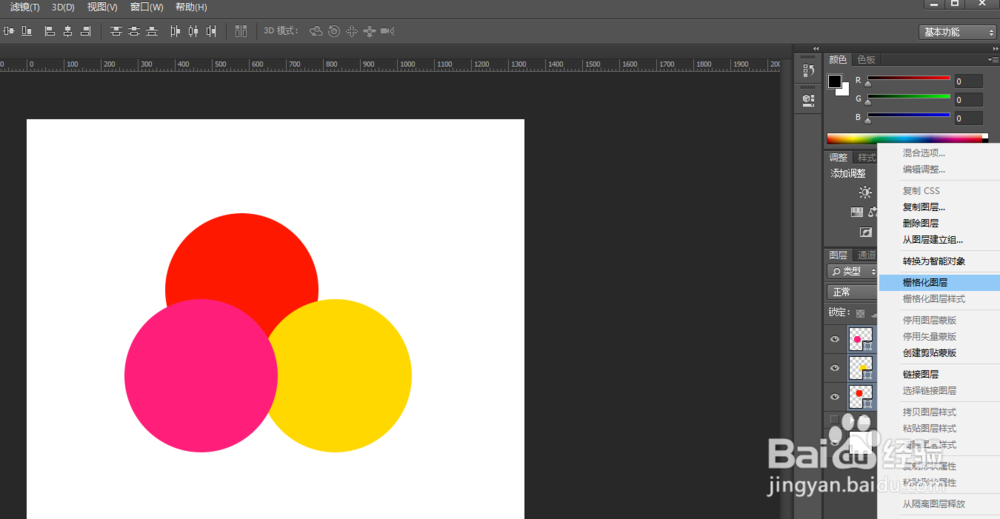Screen dimensions: 1000x519
Task: Click the R value input field
Action: (969, 81)
